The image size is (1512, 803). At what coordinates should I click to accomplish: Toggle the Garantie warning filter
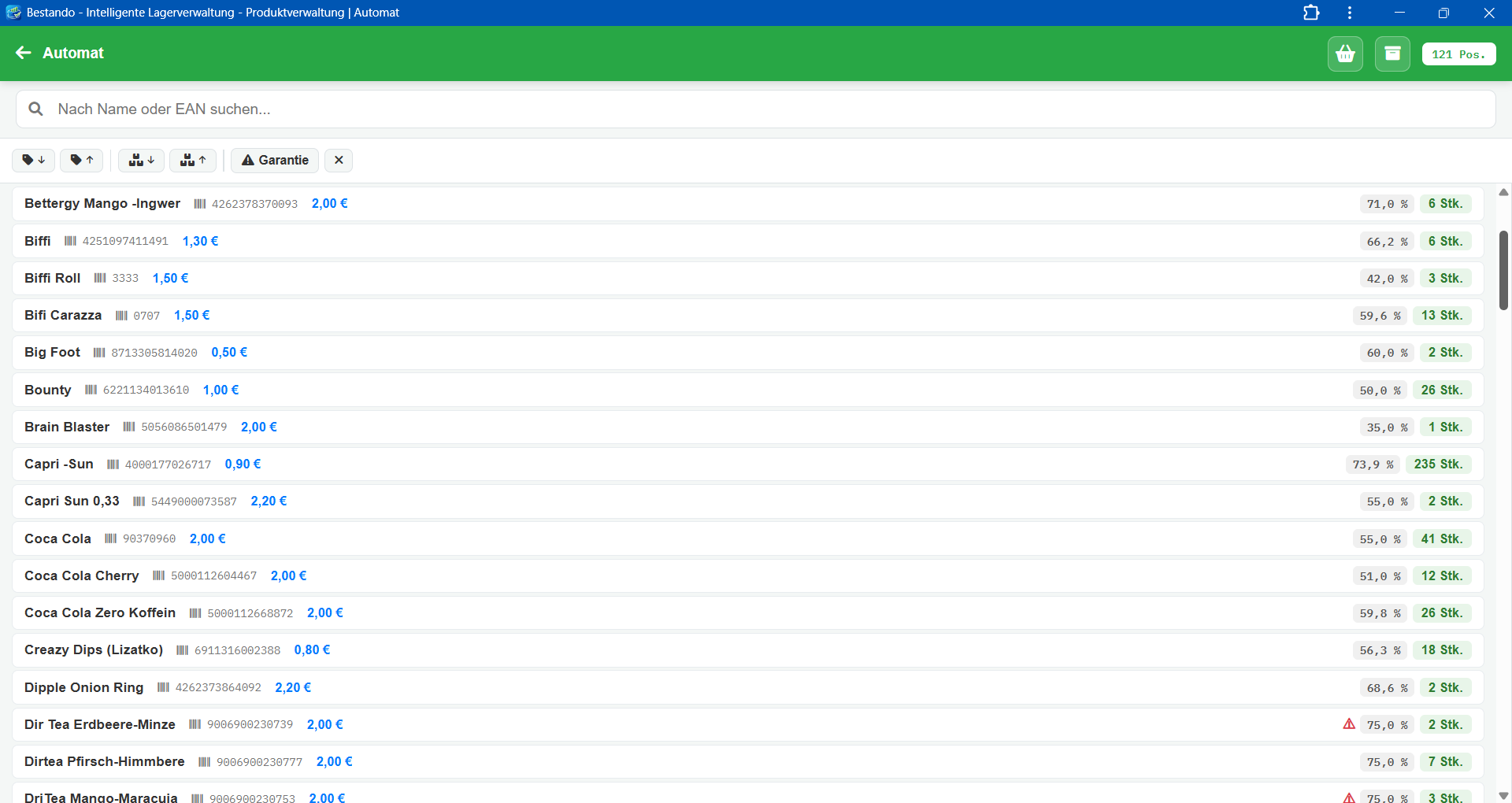275,161
